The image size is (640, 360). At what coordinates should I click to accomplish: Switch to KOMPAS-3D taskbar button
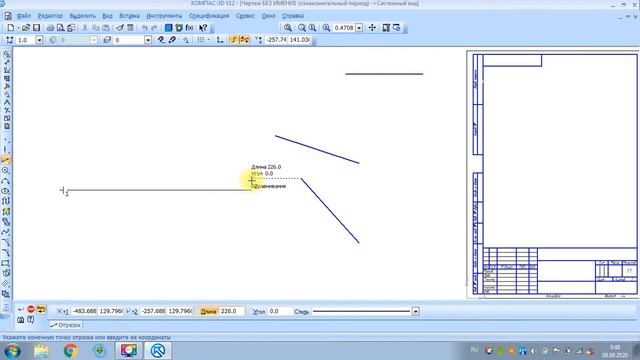158,351
